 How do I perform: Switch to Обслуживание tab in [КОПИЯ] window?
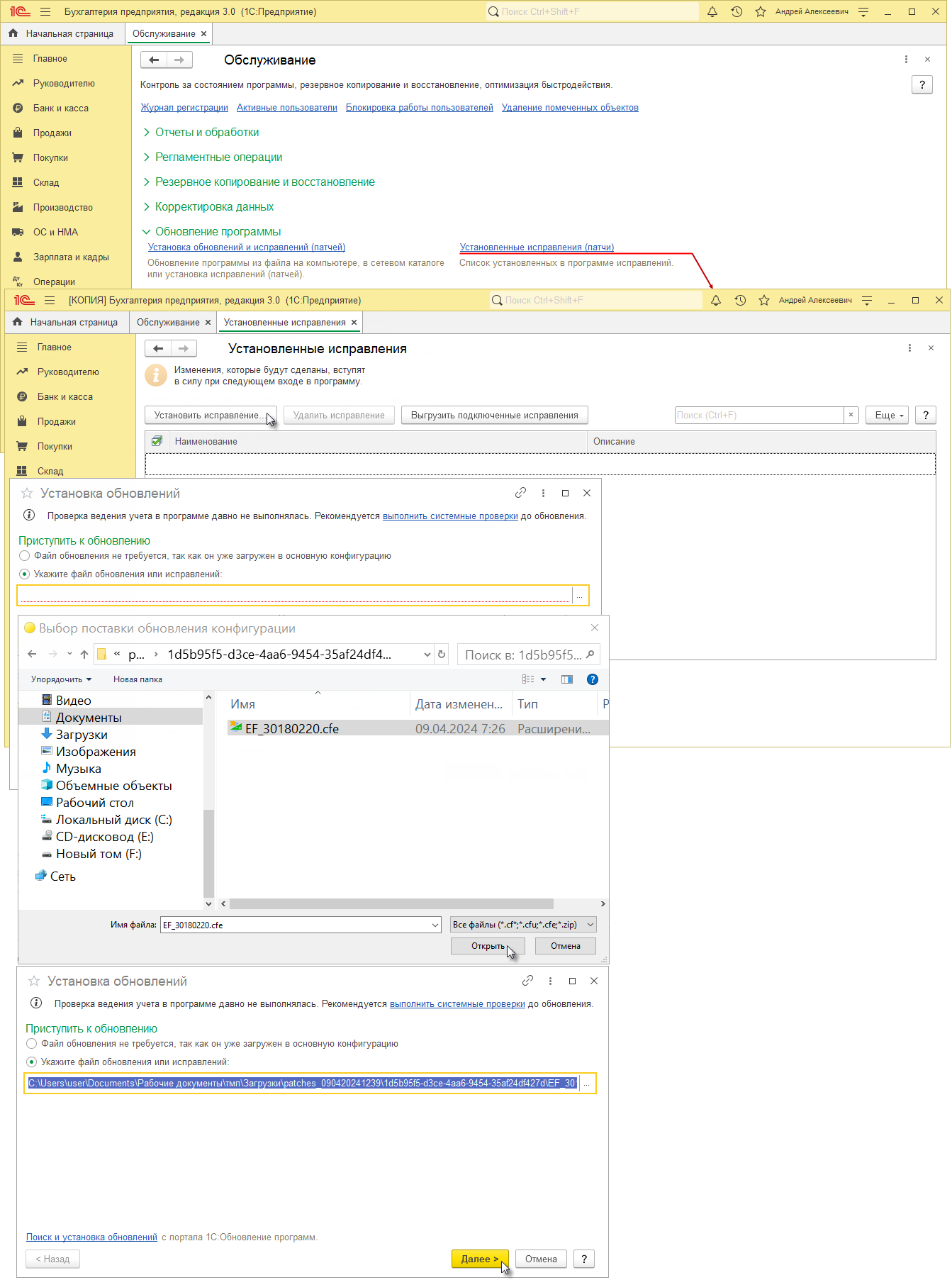(173, 322)
